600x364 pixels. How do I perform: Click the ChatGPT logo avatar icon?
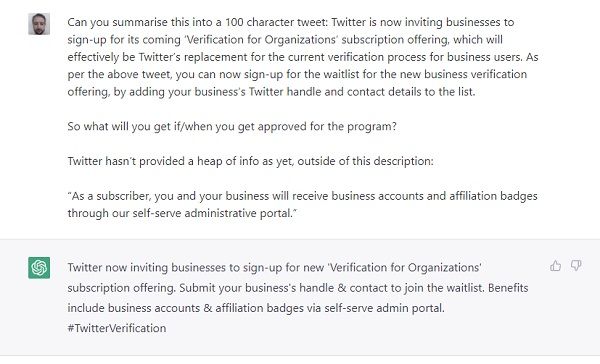point(39,268)
